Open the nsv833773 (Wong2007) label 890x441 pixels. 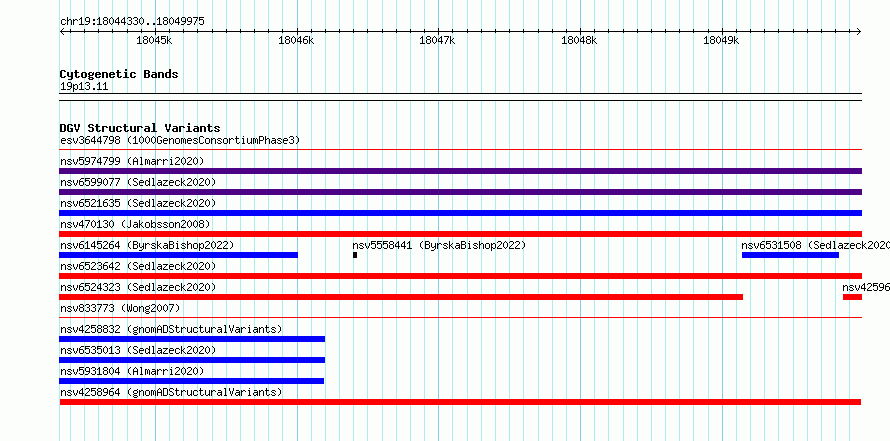pos(120,308)
